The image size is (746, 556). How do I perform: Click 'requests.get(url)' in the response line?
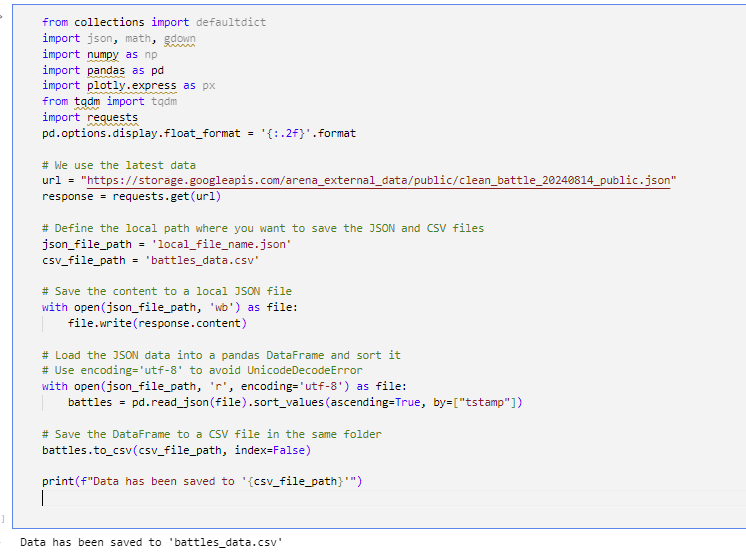(x=167, y=196)
